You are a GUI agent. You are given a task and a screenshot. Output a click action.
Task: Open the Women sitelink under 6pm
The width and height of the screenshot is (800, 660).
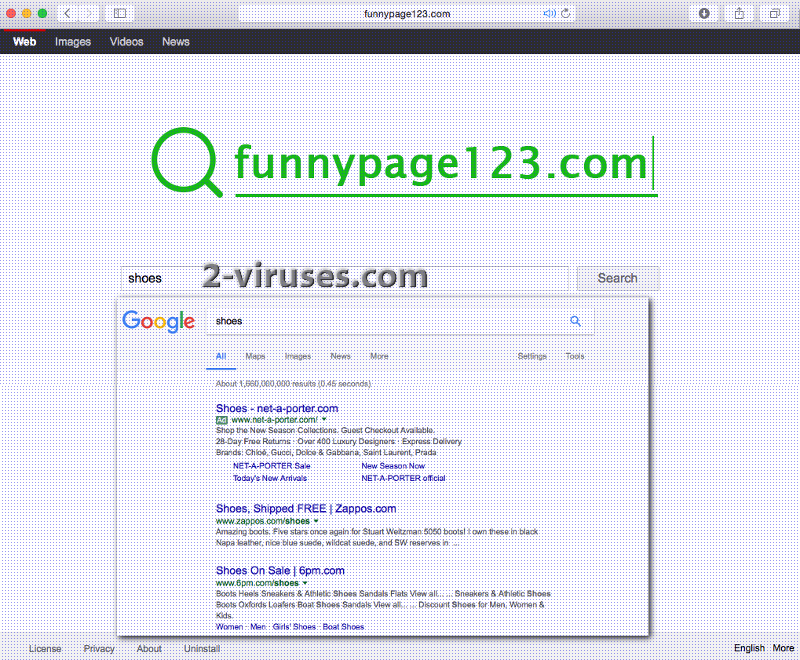coord(229,627)
